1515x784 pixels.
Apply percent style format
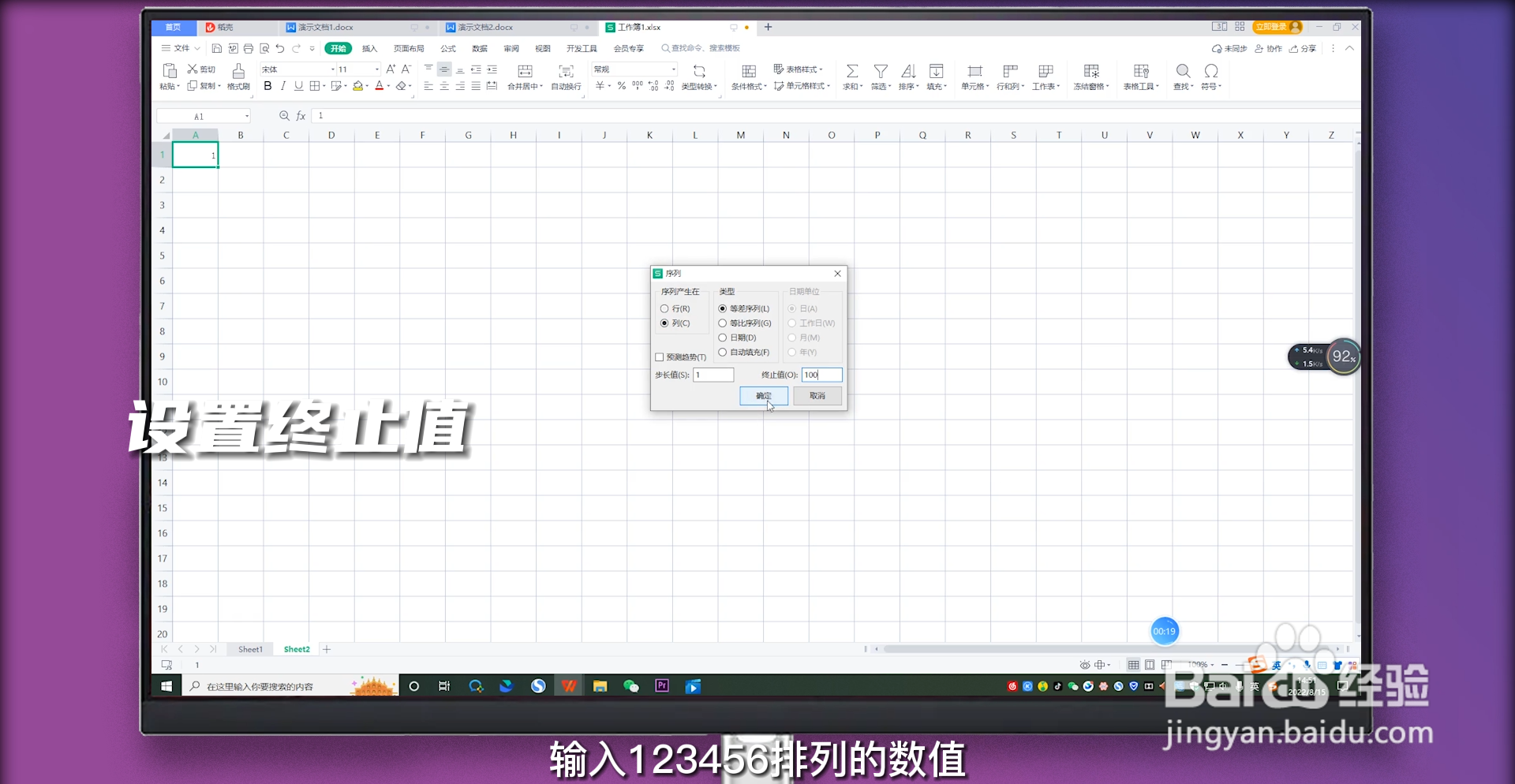point(622,86)
